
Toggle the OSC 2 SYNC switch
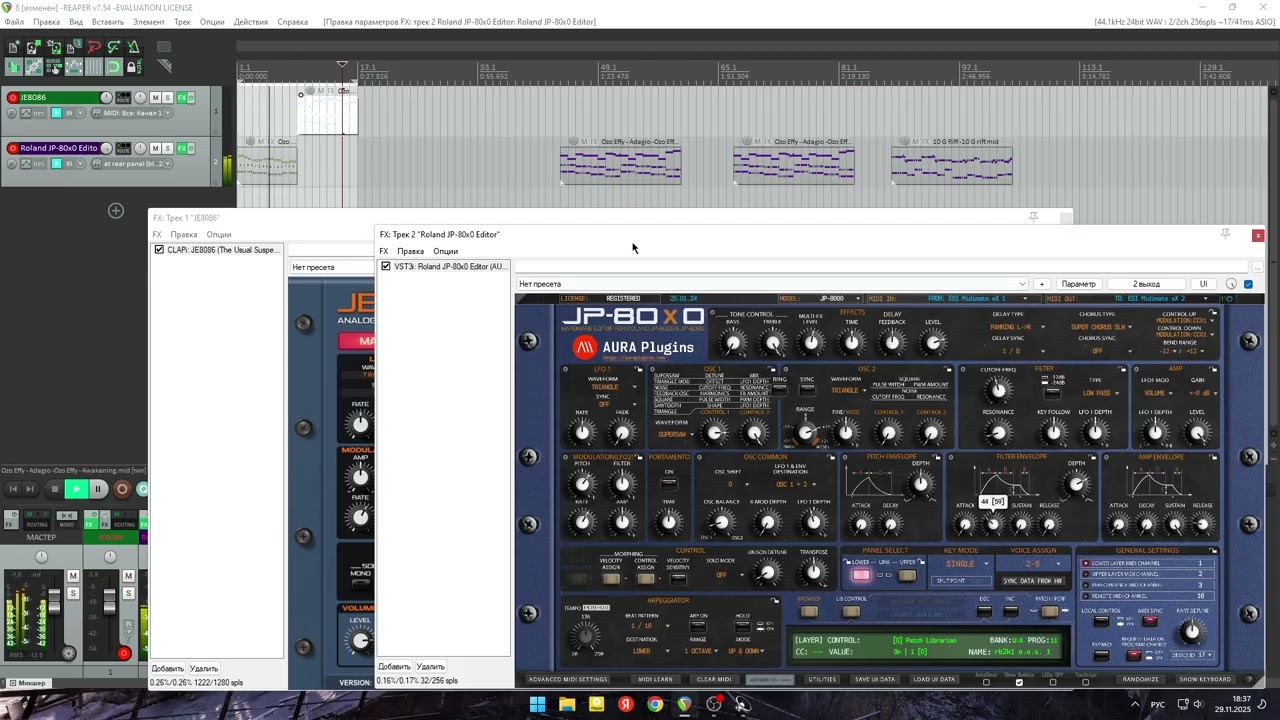[x=807, y=389]
